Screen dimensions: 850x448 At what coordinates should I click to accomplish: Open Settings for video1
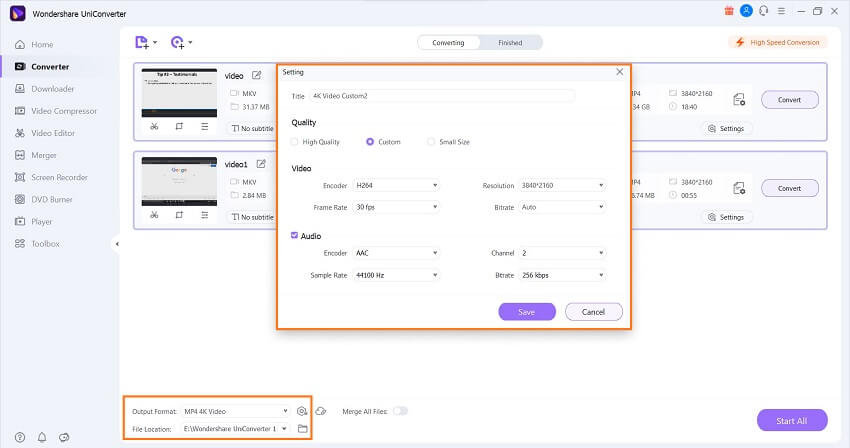pos(726,217)
